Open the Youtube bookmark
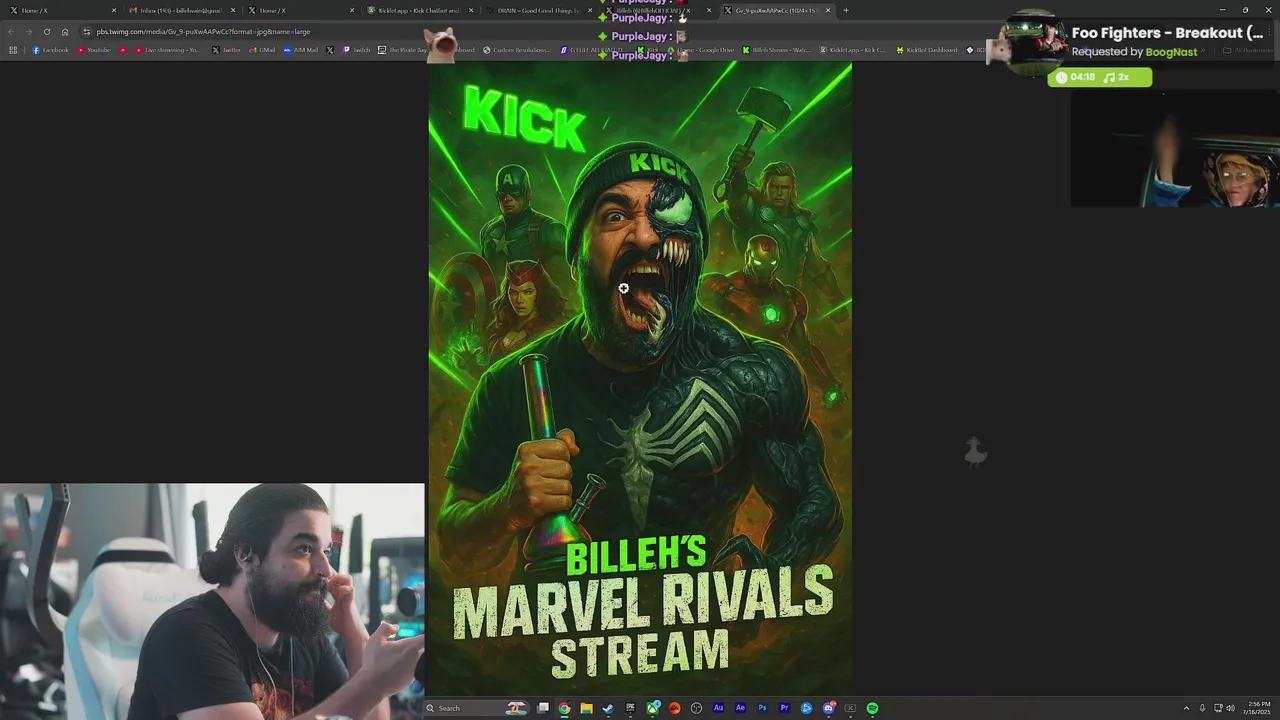Image resolution: width=1280 pixels, height=720 pixels. (x=94, y=50)
